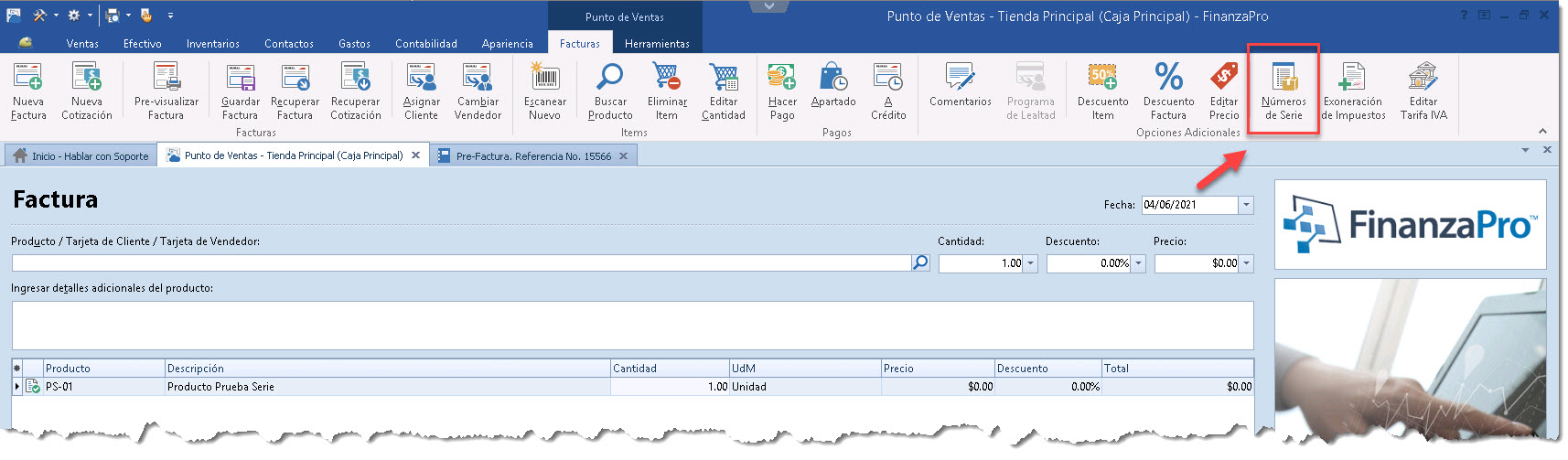1568x460 pixels.
Task: Click the product search magnifier button
Action: (x=920, y=262)
